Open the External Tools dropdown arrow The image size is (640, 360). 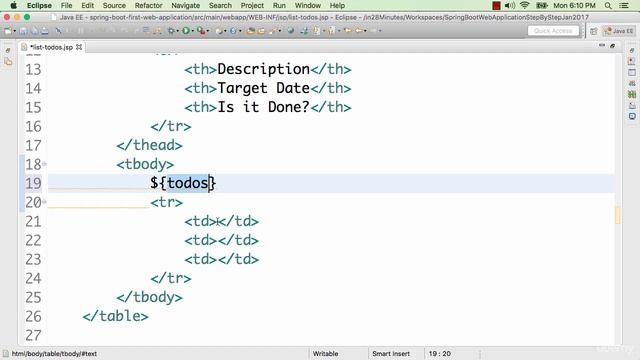coord(208,31)
